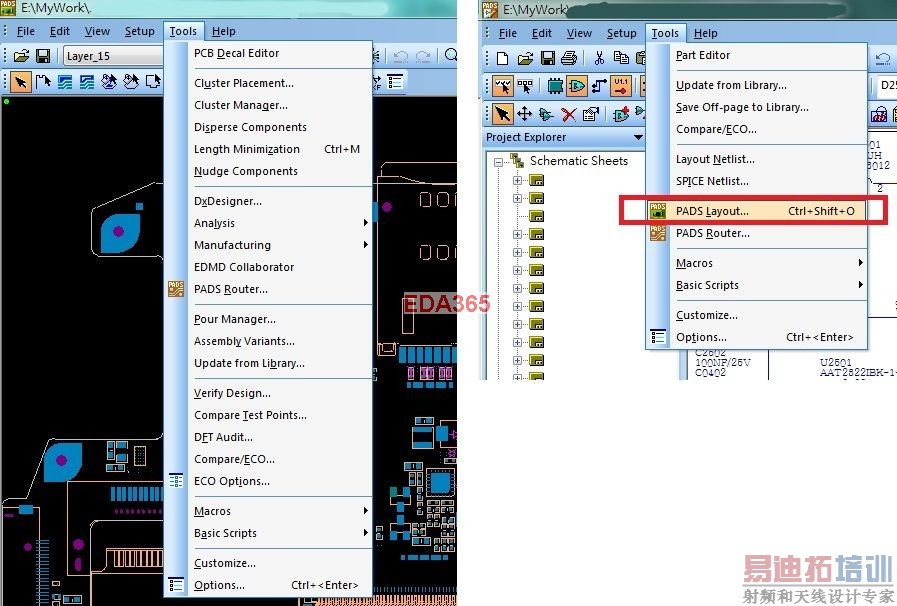Click Print icon in schematic window
Viewport: 897px width, 606px height.
(569, 58)
